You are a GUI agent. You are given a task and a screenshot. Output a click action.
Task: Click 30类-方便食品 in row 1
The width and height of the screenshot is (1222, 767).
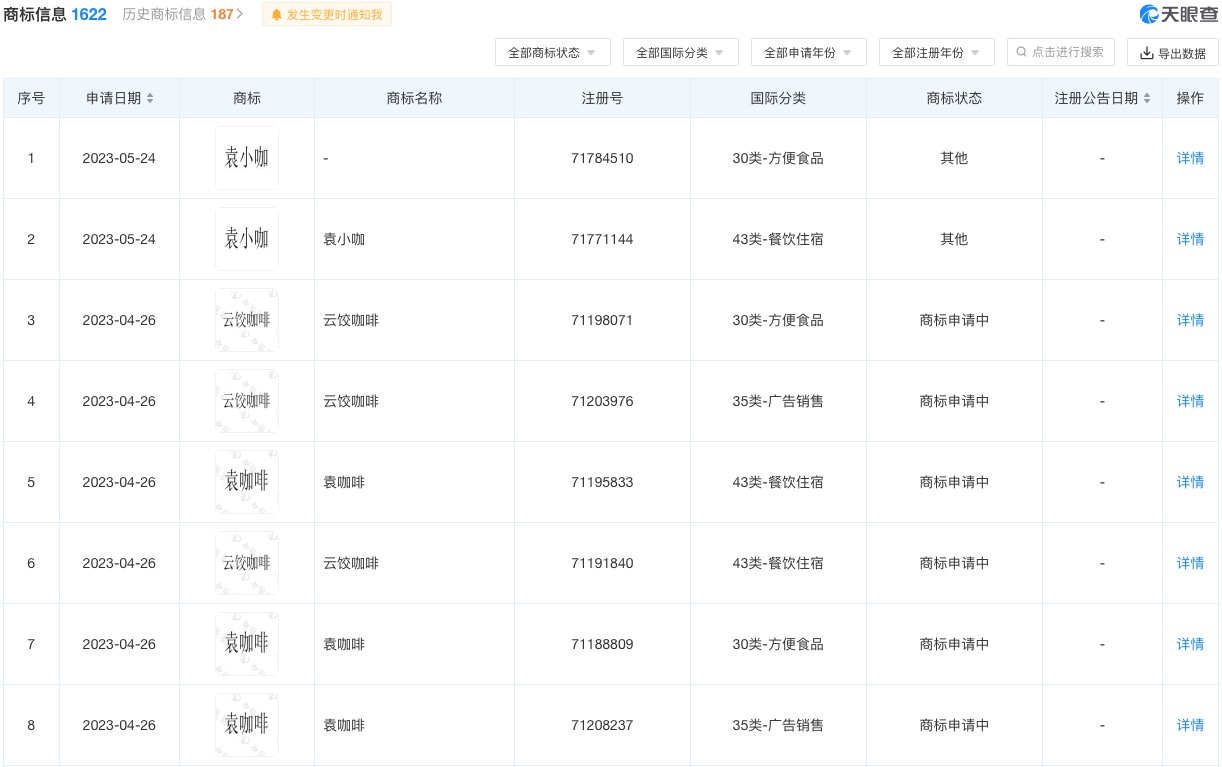point(778,158)
